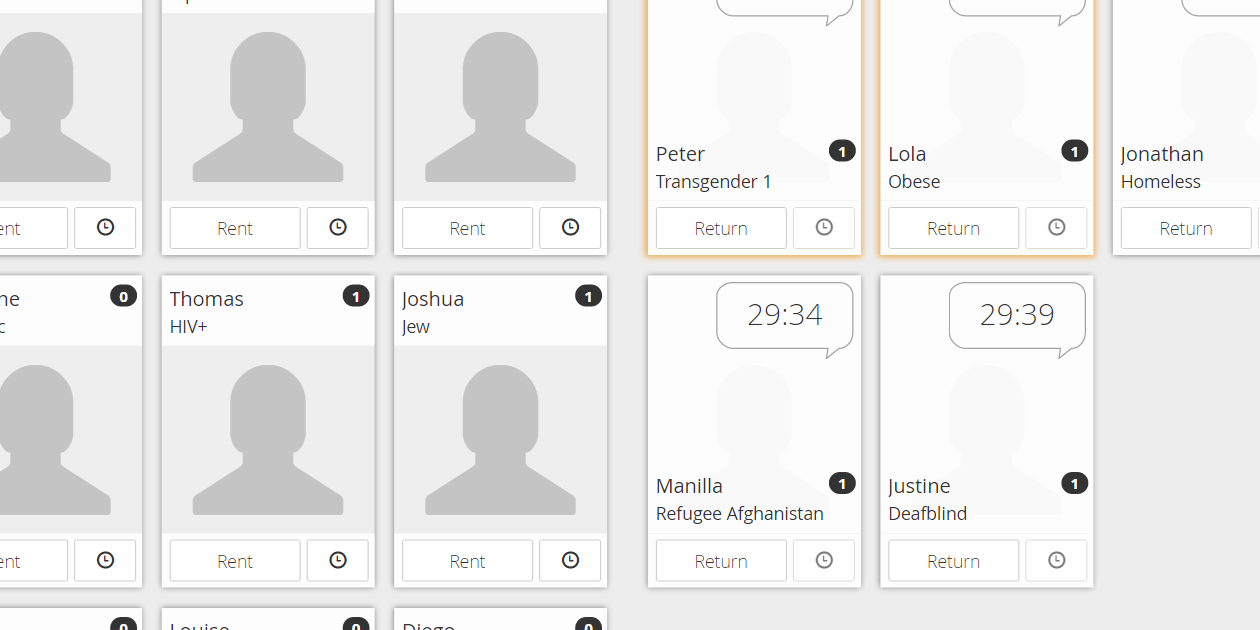Viewport: 1260px width, 630px height.
Task: Rent the Thomas HIV+ book
Action: 235,561
